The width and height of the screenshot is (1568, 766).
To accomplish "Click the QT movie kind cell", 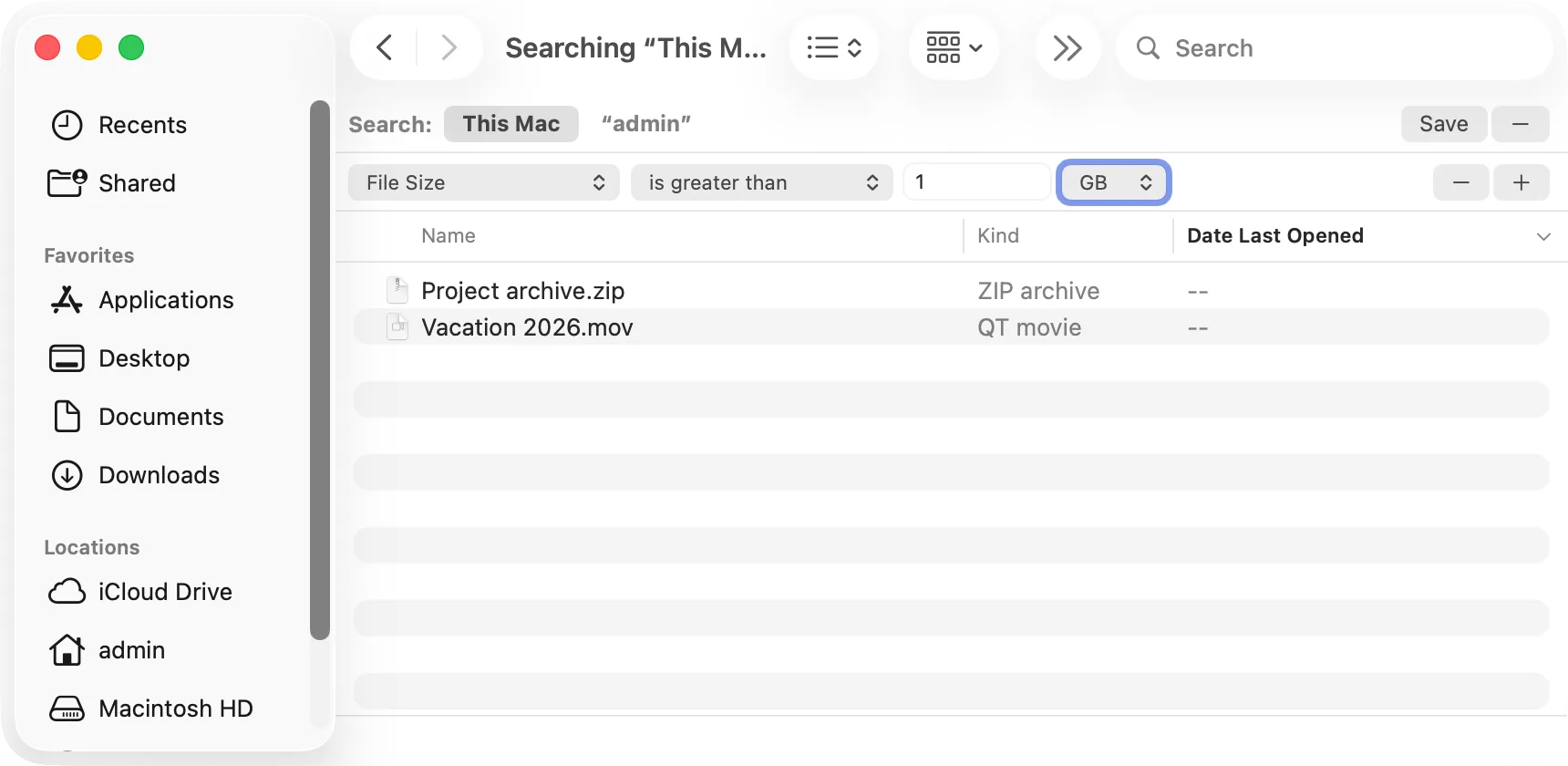I will (1029, 327).
